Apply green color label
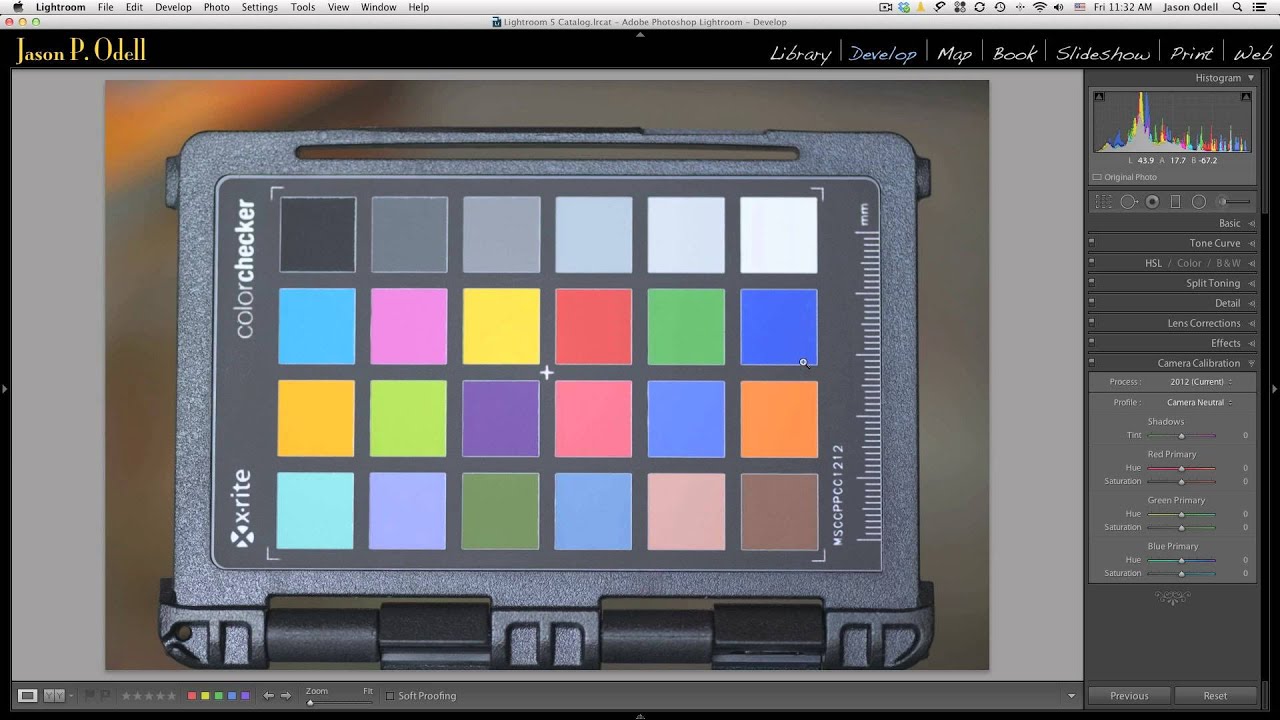 coord(219,695)
